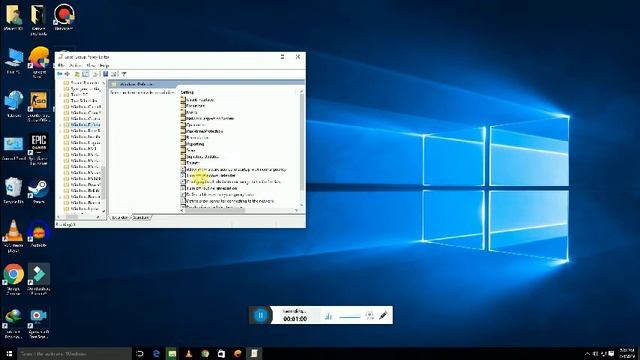This screenshot has height=360, width=640.
Task: Open the Client Interface folder in settings list
Action: 198,99
